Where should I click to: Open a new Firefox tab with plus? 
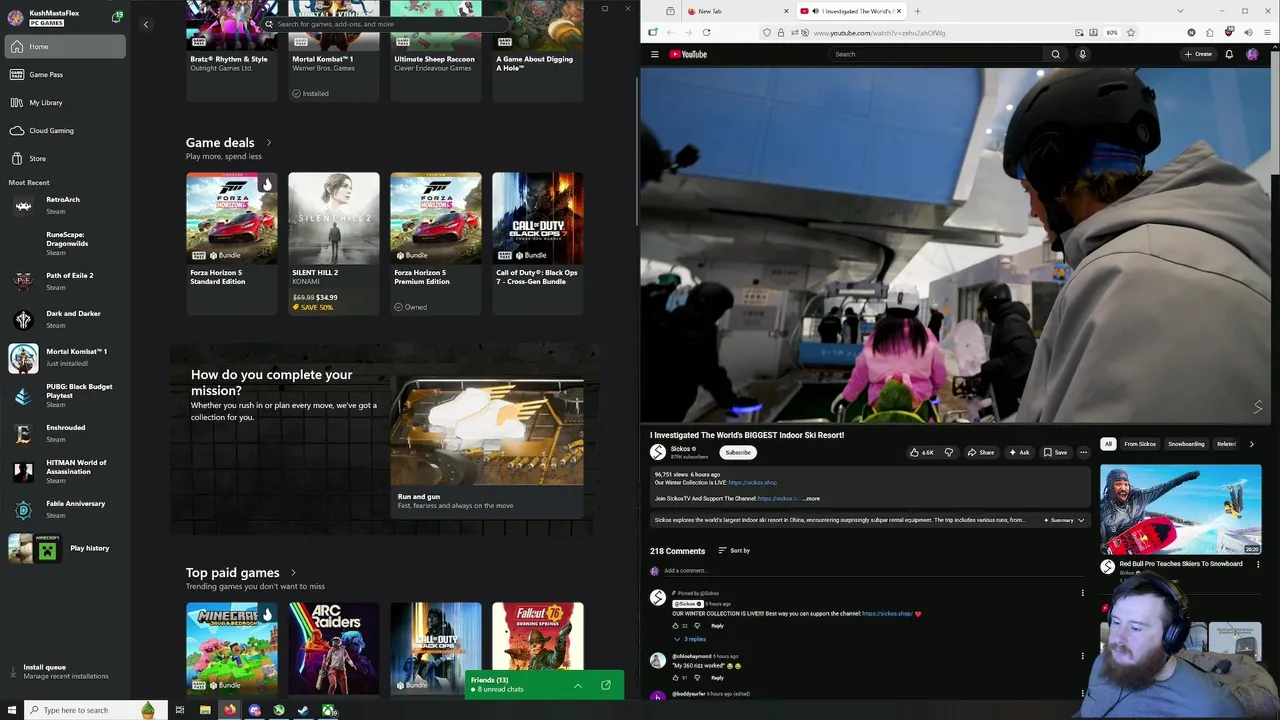[x=917, y=11]
